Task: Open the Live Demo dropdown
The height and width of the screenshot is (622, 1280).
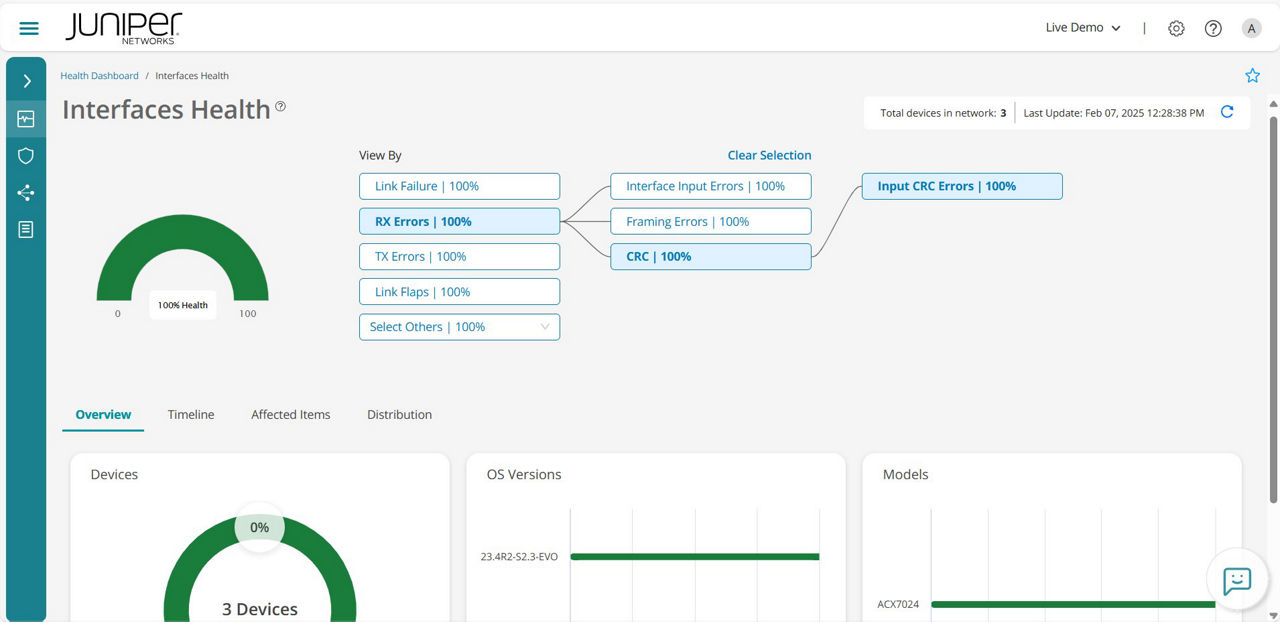Action: 1081,28
